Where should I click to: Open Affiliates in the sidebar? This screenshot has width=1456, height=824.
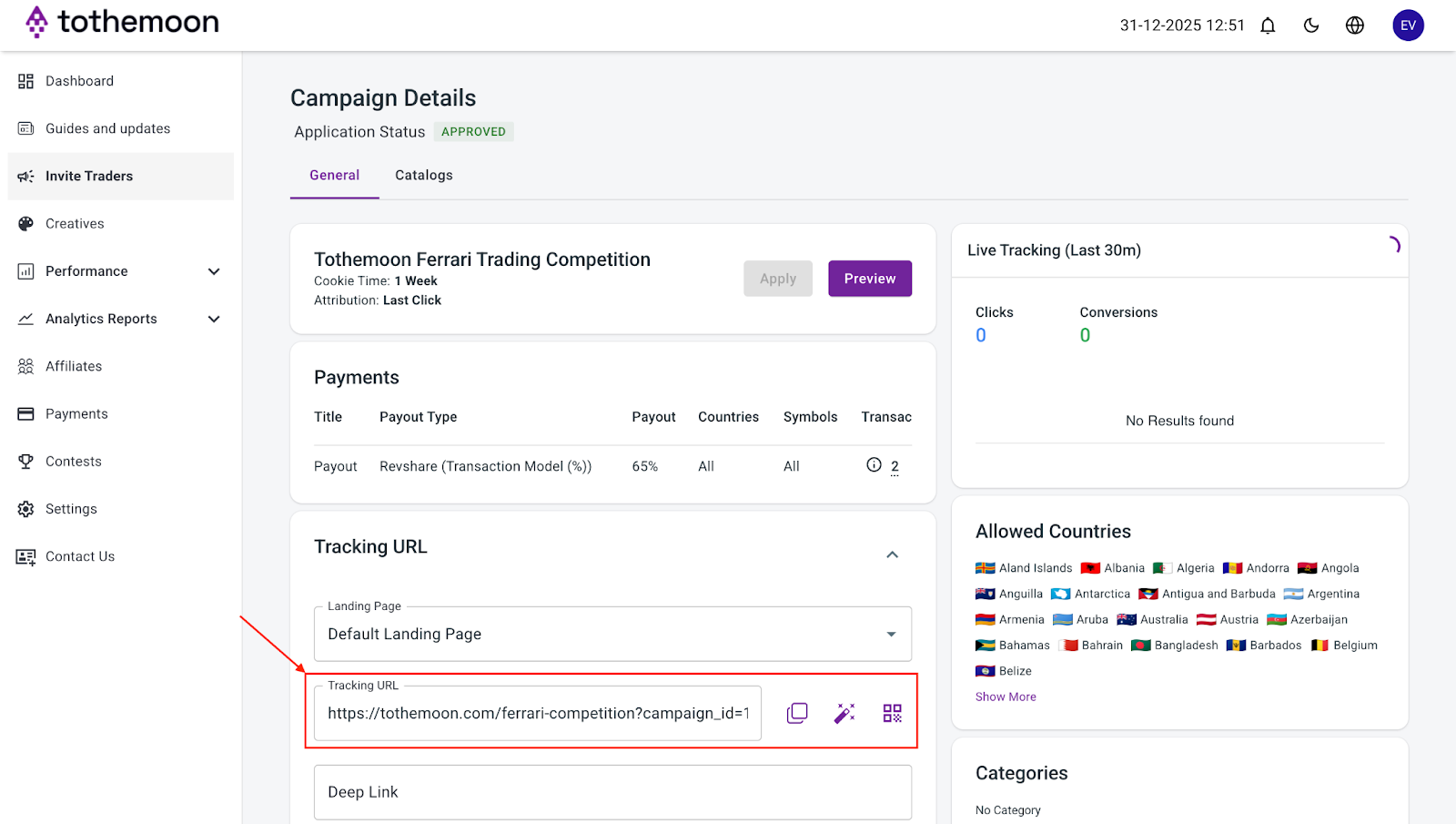(121, 366)
